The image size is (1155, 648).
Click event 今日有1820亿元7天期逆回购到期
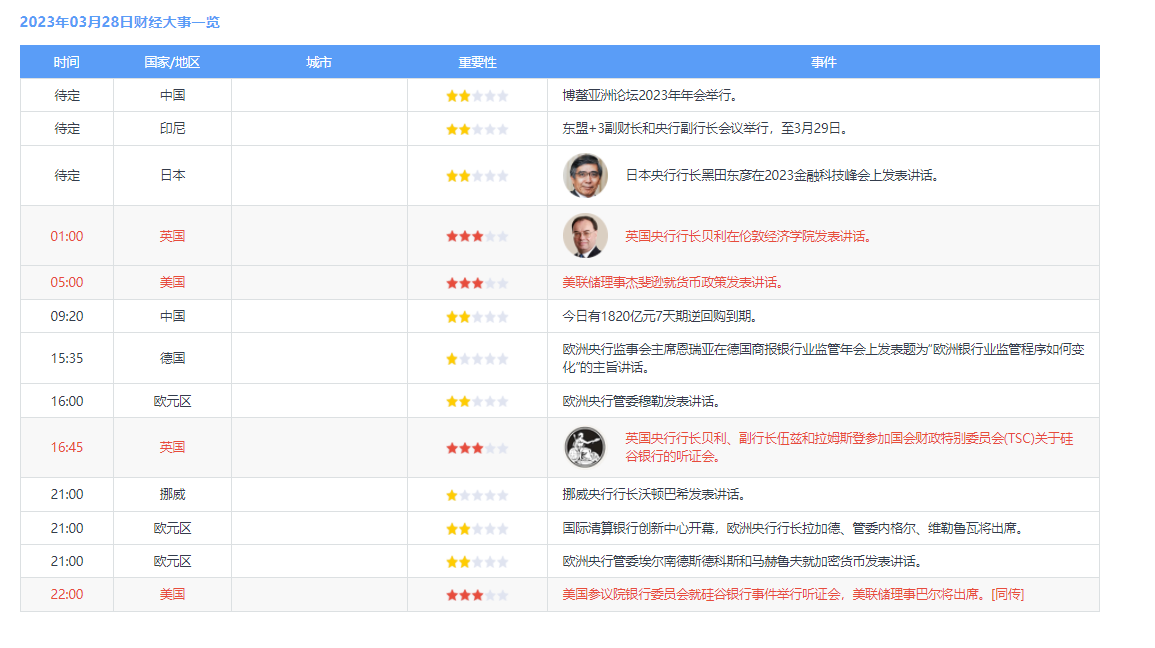click(x=661, y=316)
